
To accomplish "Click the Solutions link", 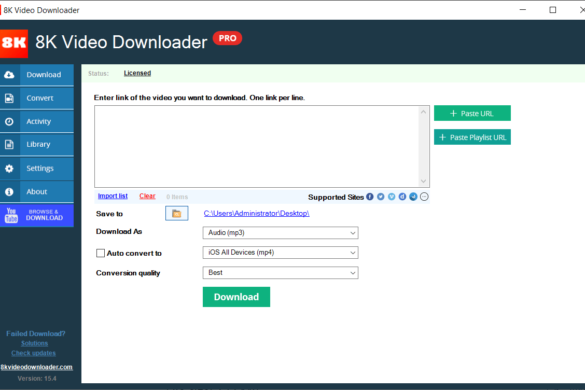I will (34, 343).
